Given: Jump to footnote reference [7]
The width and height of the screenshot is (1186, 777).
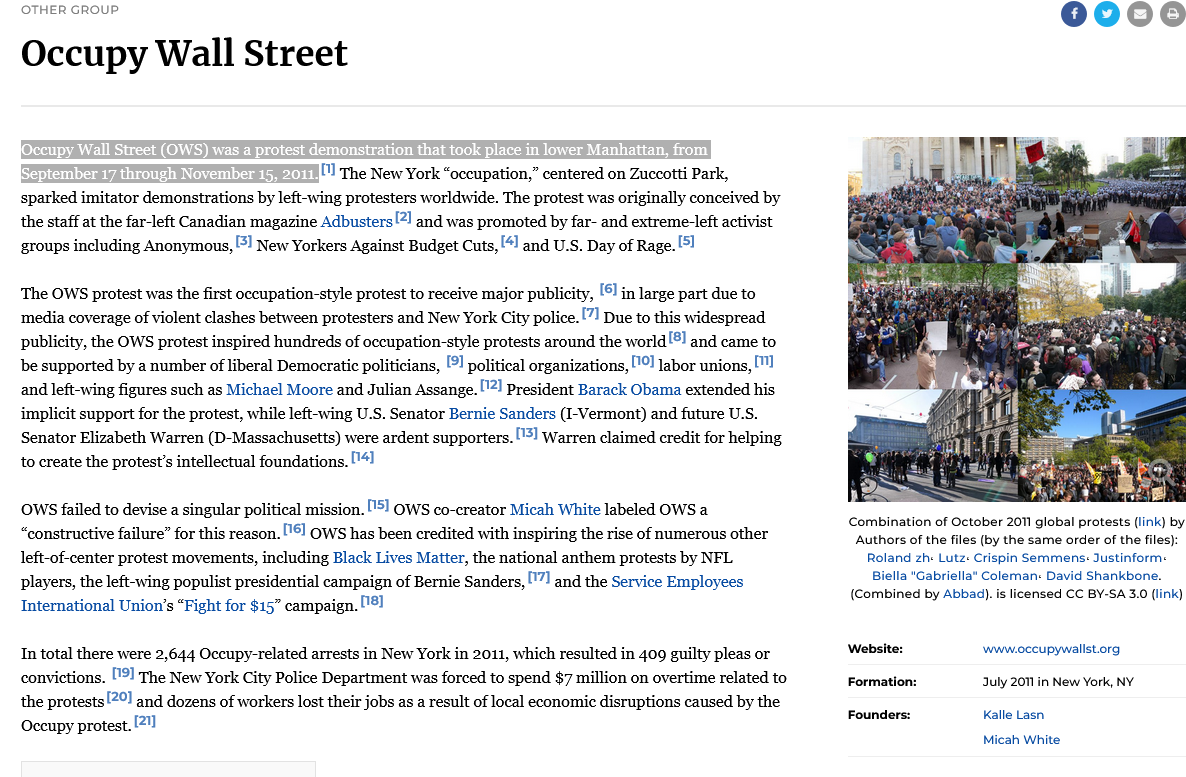Looking at the screenshot, I should pyautogui.click(x=590, y=313).
